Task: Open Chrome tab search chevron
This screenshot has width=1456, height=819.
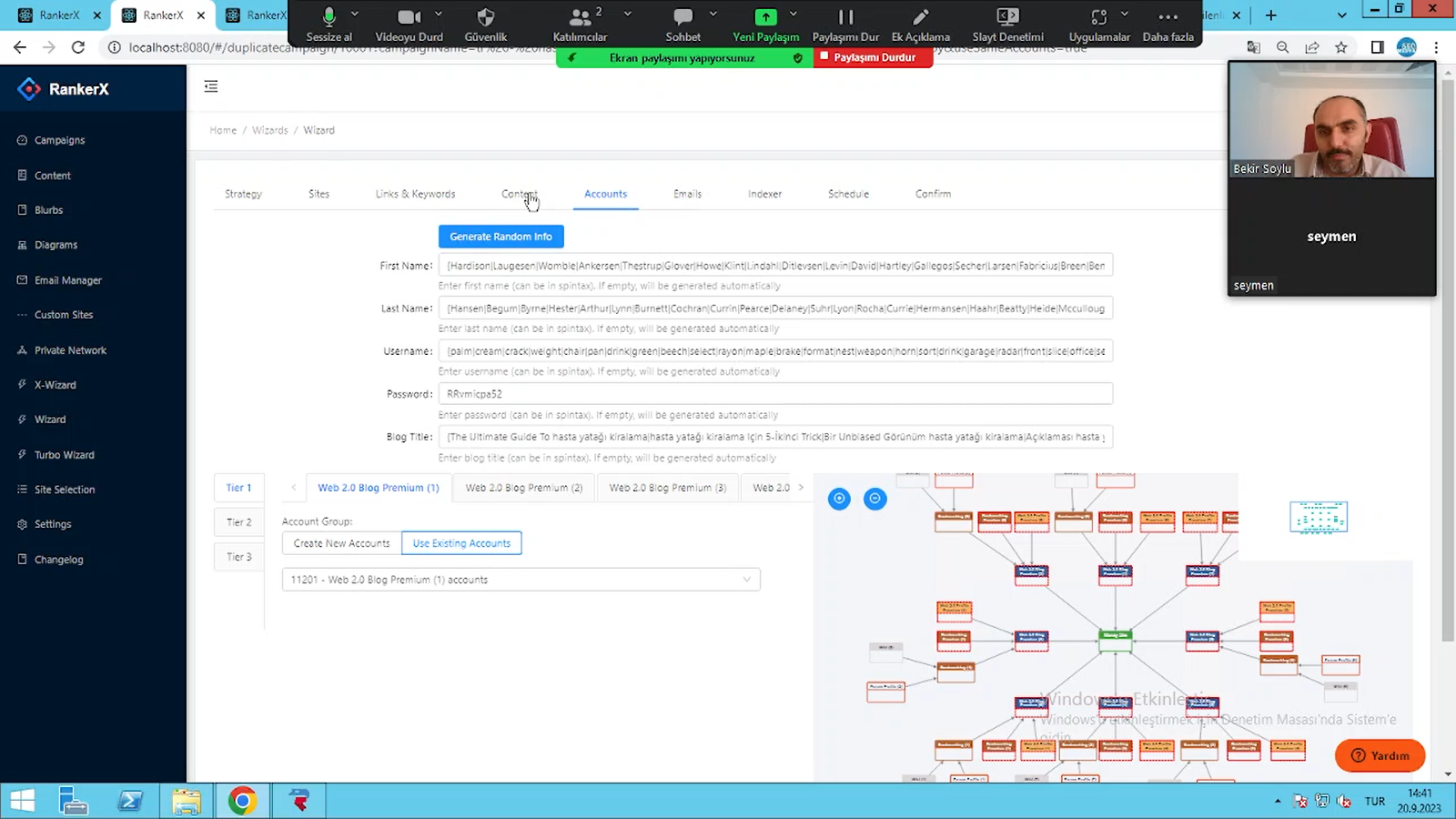Action: pos(1341,15)
